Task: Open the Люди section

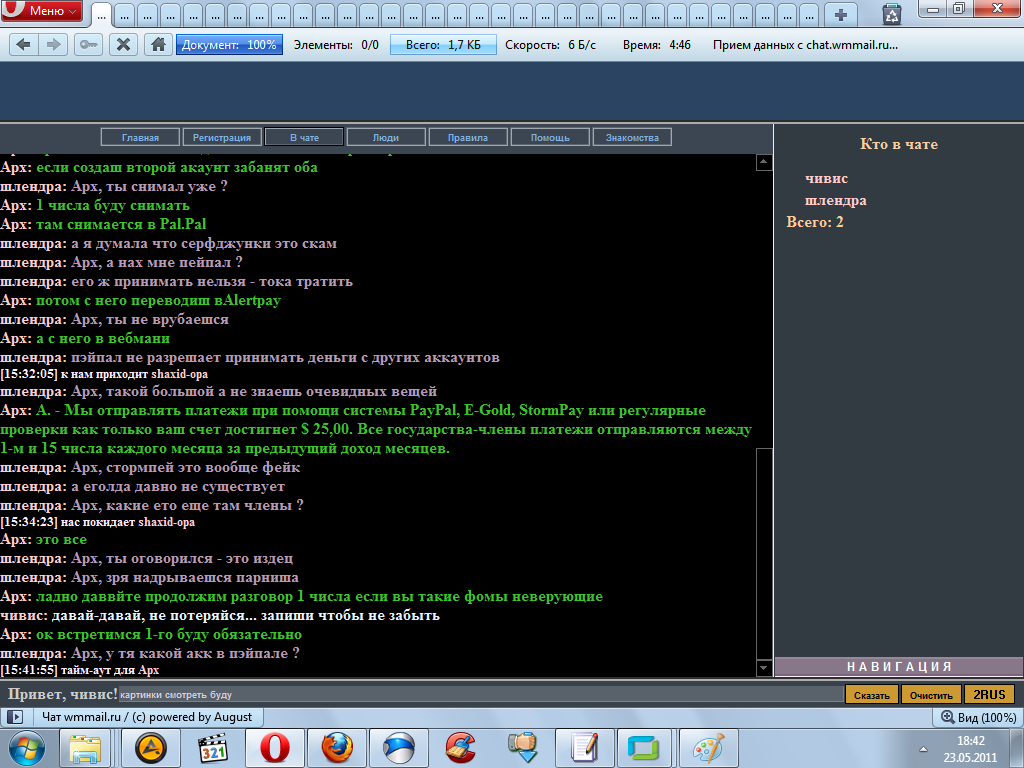Action: pos(386,137)
